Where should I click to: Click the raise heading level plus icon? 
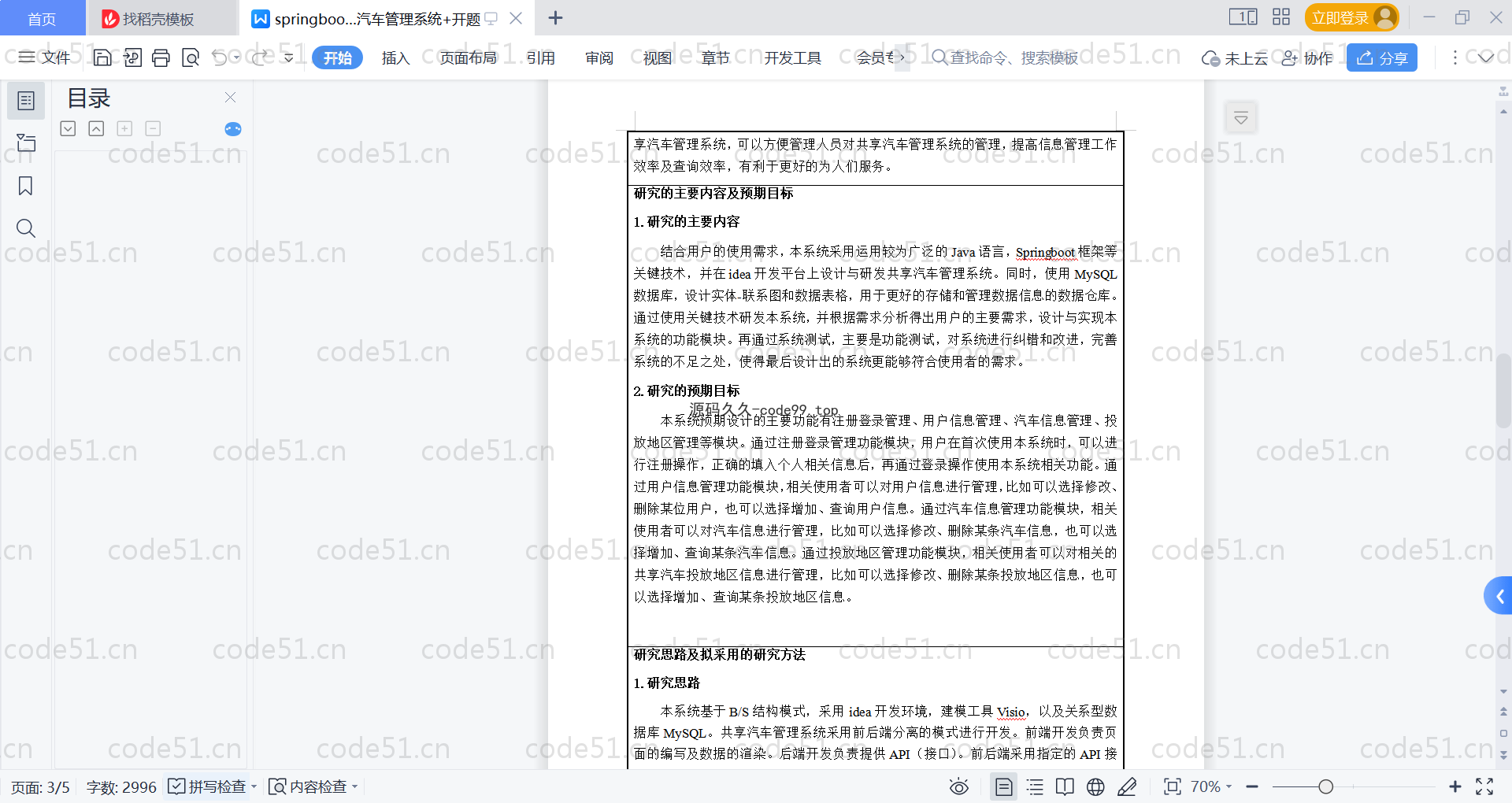(x=124, y=128)
